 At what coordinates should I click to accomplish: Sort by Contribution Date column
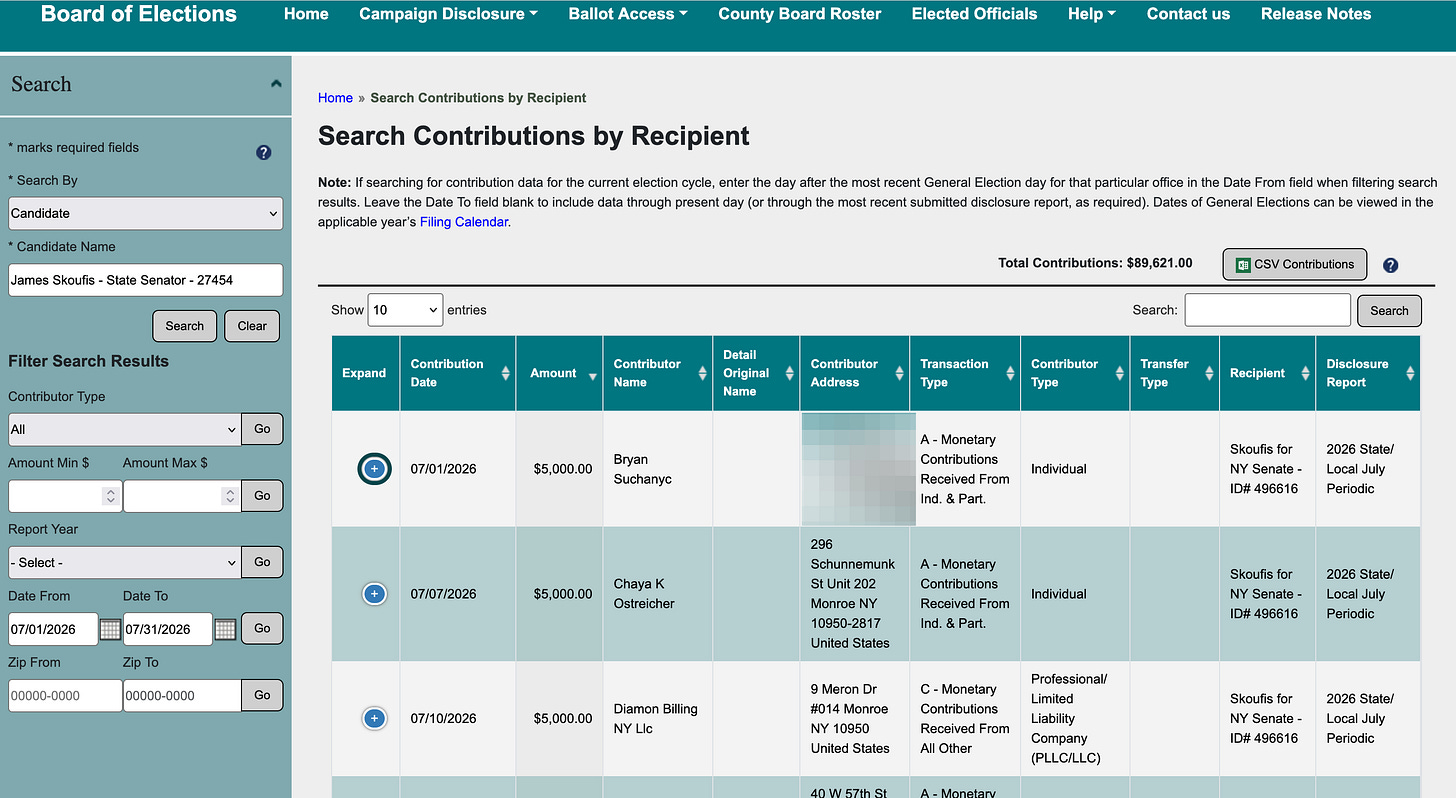tap(458, 373)
